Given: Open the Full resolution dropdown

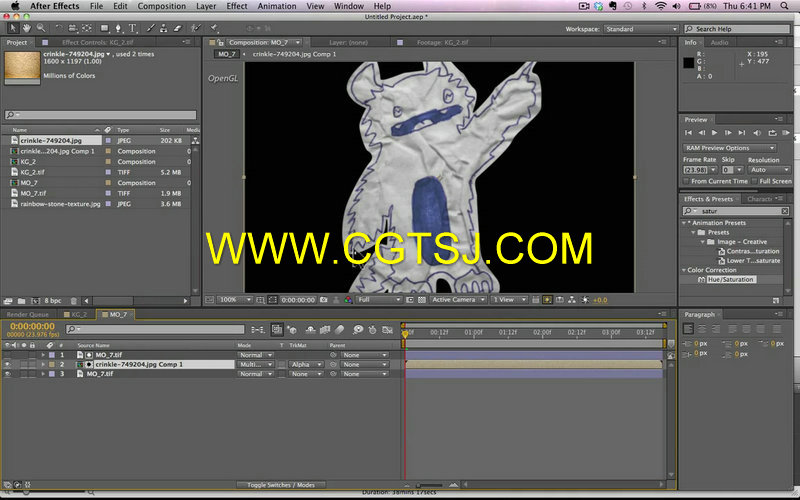Looking at the screenshot, I should click(x=379, y=300).
